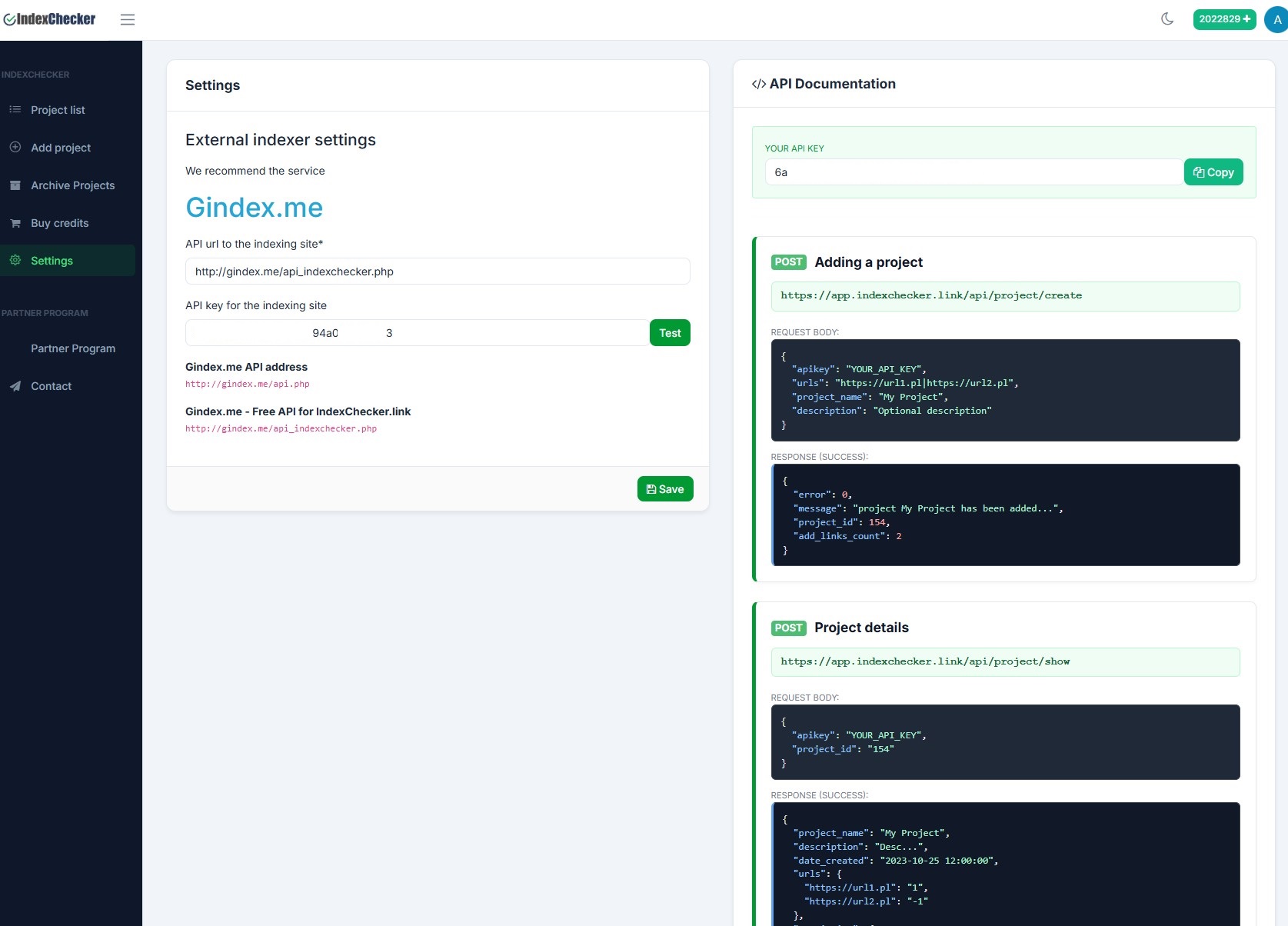Switch to dark mode moon icon
This screenshot has height=926, width=1288.
[x=1167, y=19]
